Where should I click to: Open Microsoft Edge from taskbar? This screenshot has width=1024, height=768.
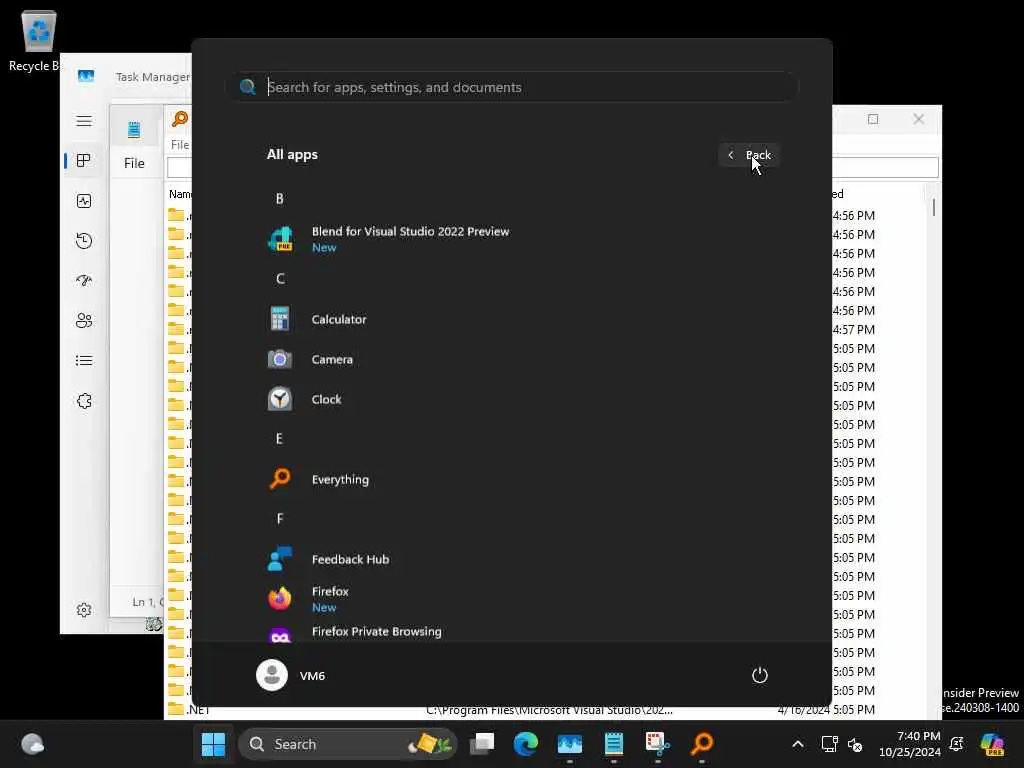(526, 744)
